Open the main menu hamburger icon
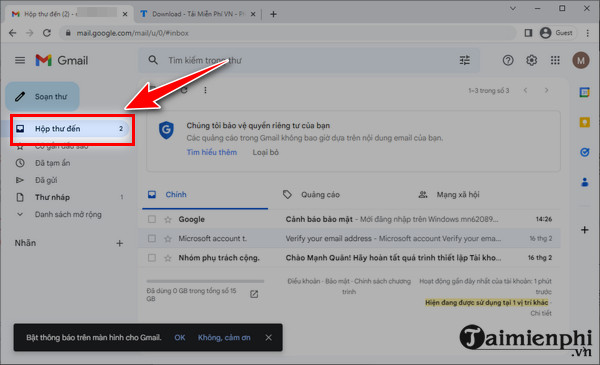The width and height of the screenshot is (600, 365). coord(20,60)
